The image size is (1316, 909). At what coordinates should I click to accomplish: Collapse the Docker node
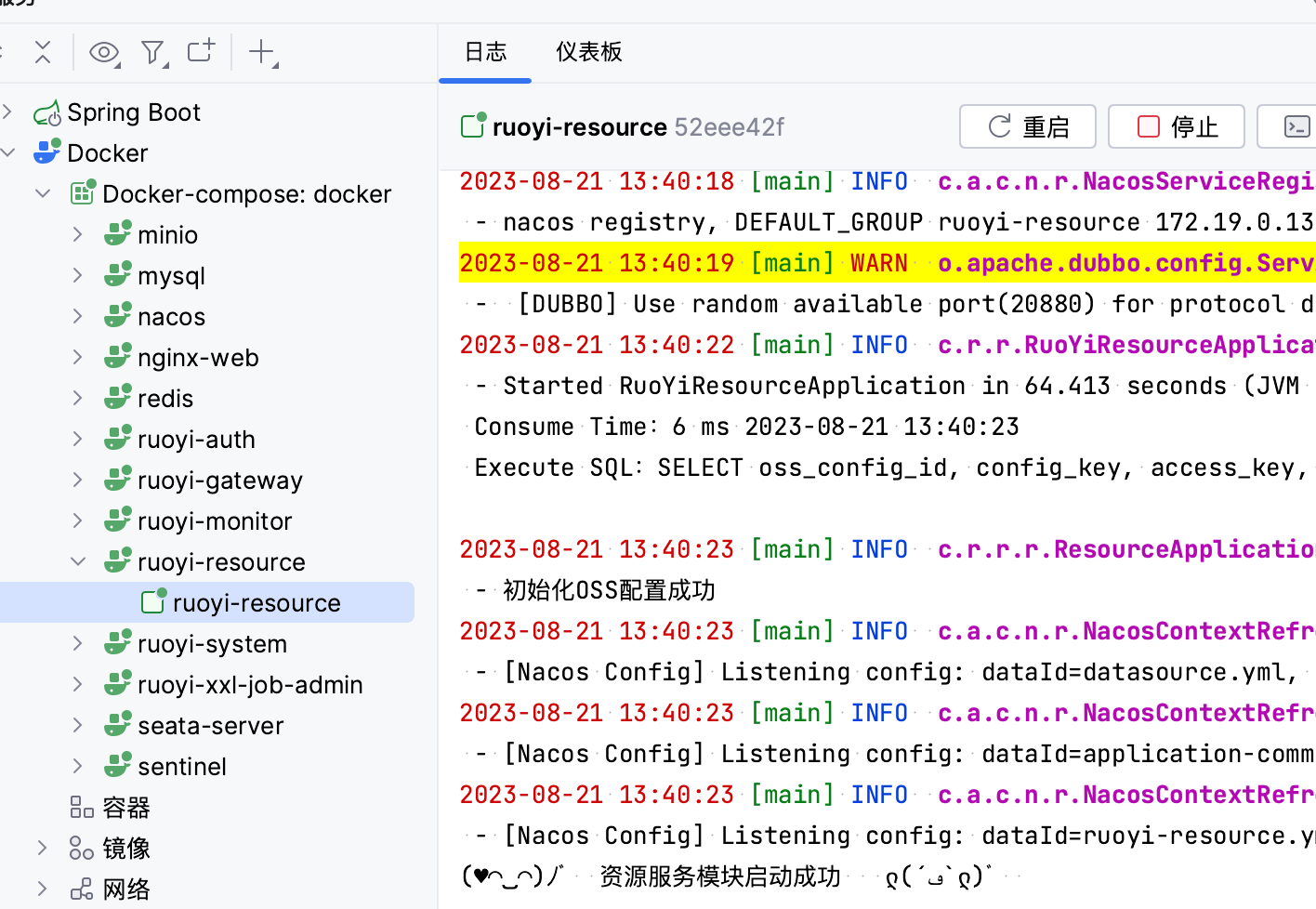coord(7,152)
